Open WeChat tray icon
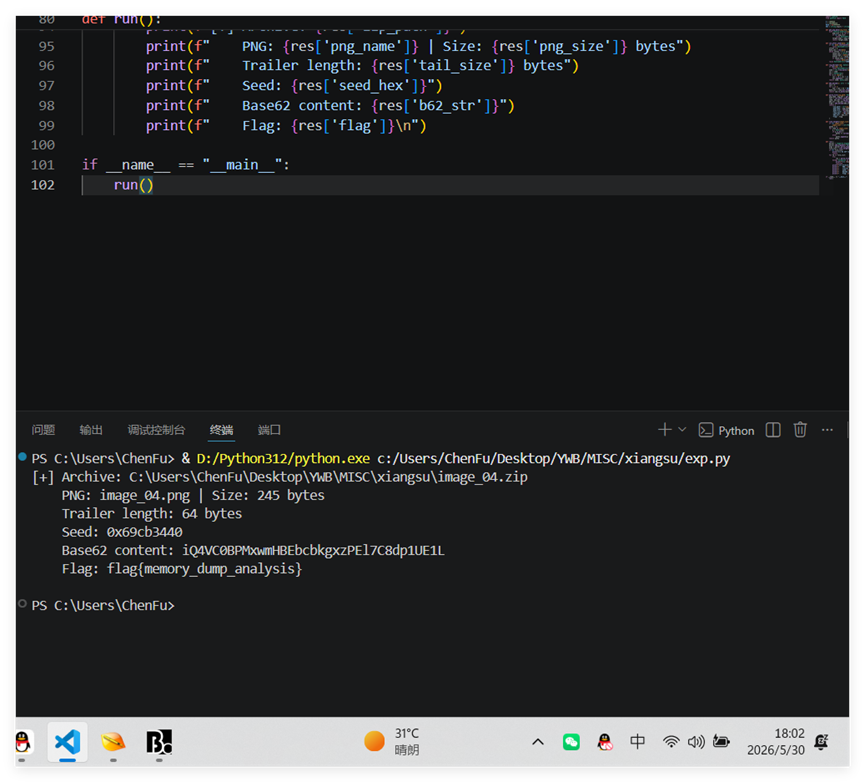The width and height of the screenshot is (865, 782). (x=571, y=742)
